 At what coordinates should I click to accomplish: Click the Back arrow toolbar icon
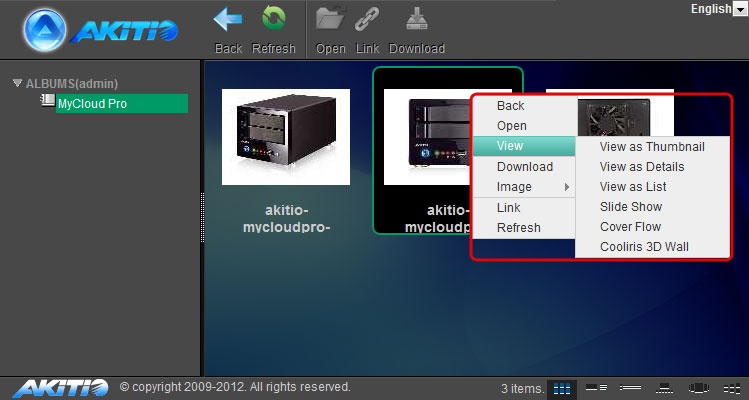[x=229, y=20]
